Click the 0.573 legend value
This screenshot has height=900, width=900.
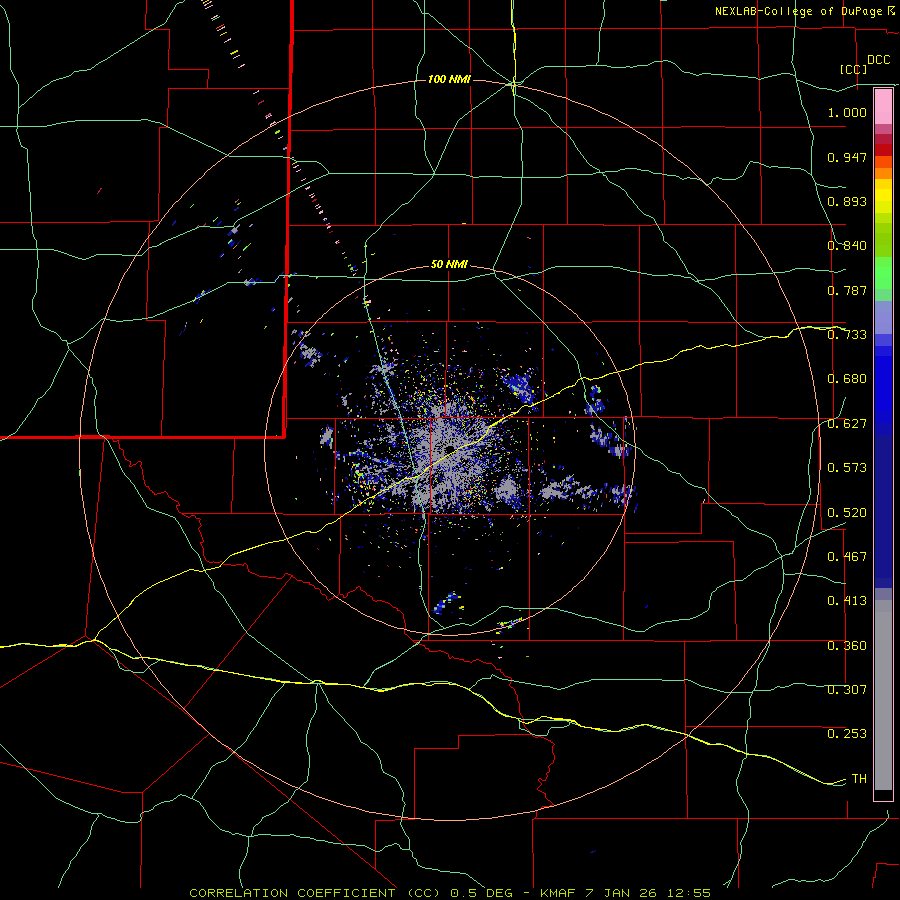tap(847, 468)
